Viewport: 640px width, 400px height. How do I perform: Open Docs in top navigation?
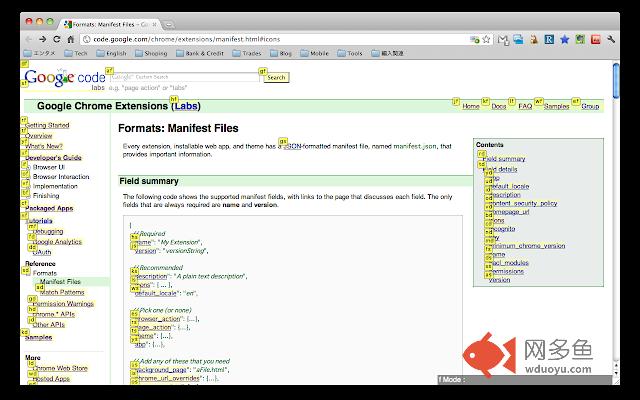pos(499,106)
